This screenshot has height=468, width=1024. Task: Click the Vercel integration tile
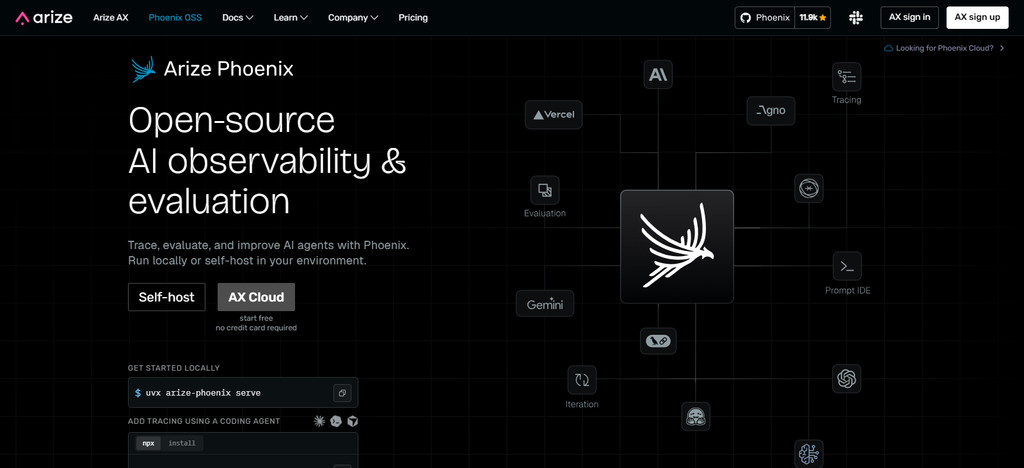pyautogui.click(x=553, y=115)
